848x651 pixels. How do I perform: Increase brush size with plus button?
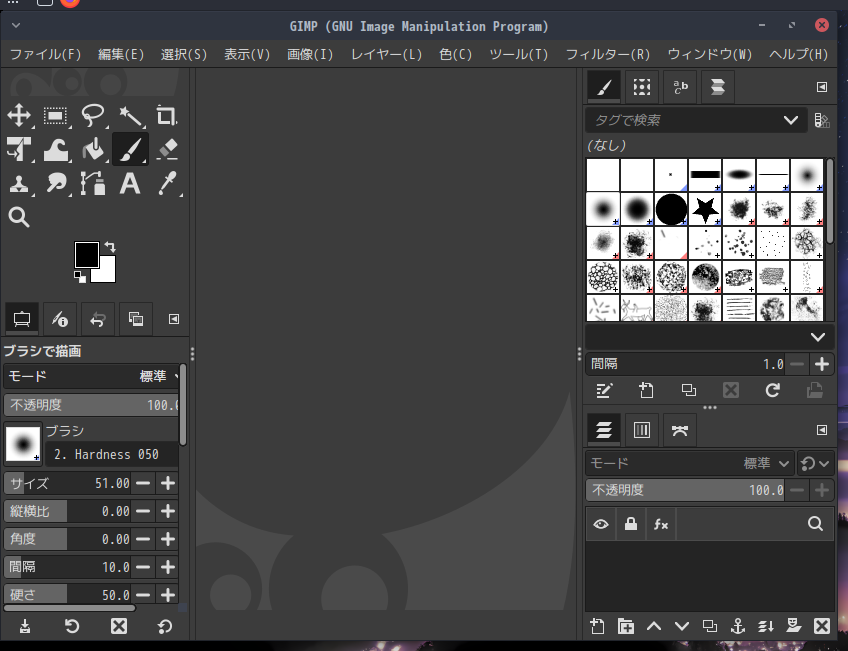point(168,483)
